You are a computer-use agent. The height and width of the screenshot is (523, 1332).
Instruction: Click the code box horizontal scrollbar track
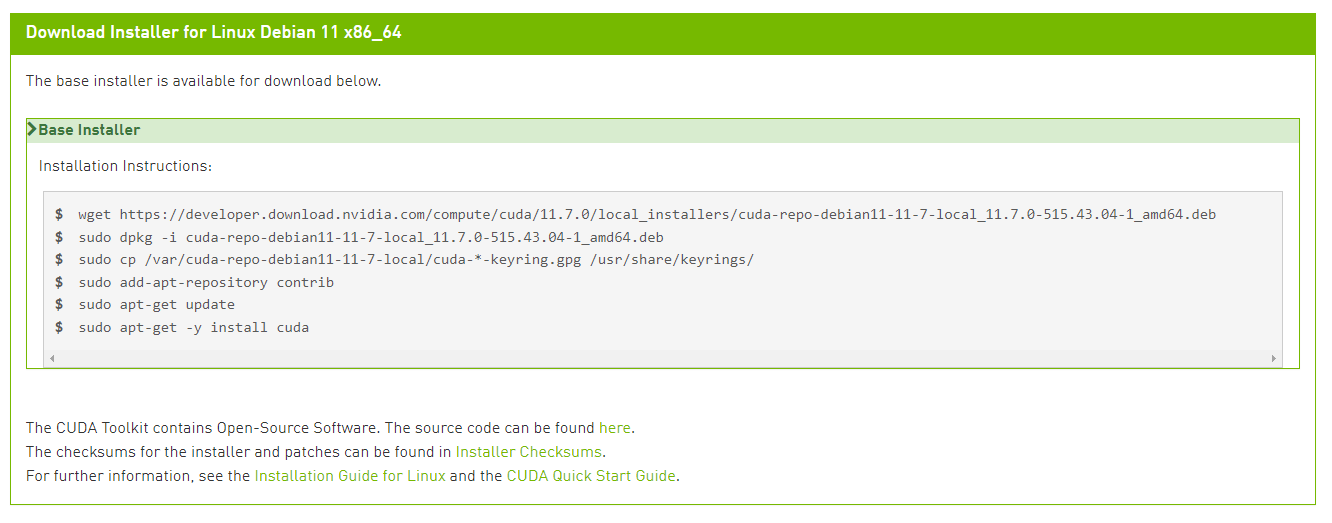(663, 358)
